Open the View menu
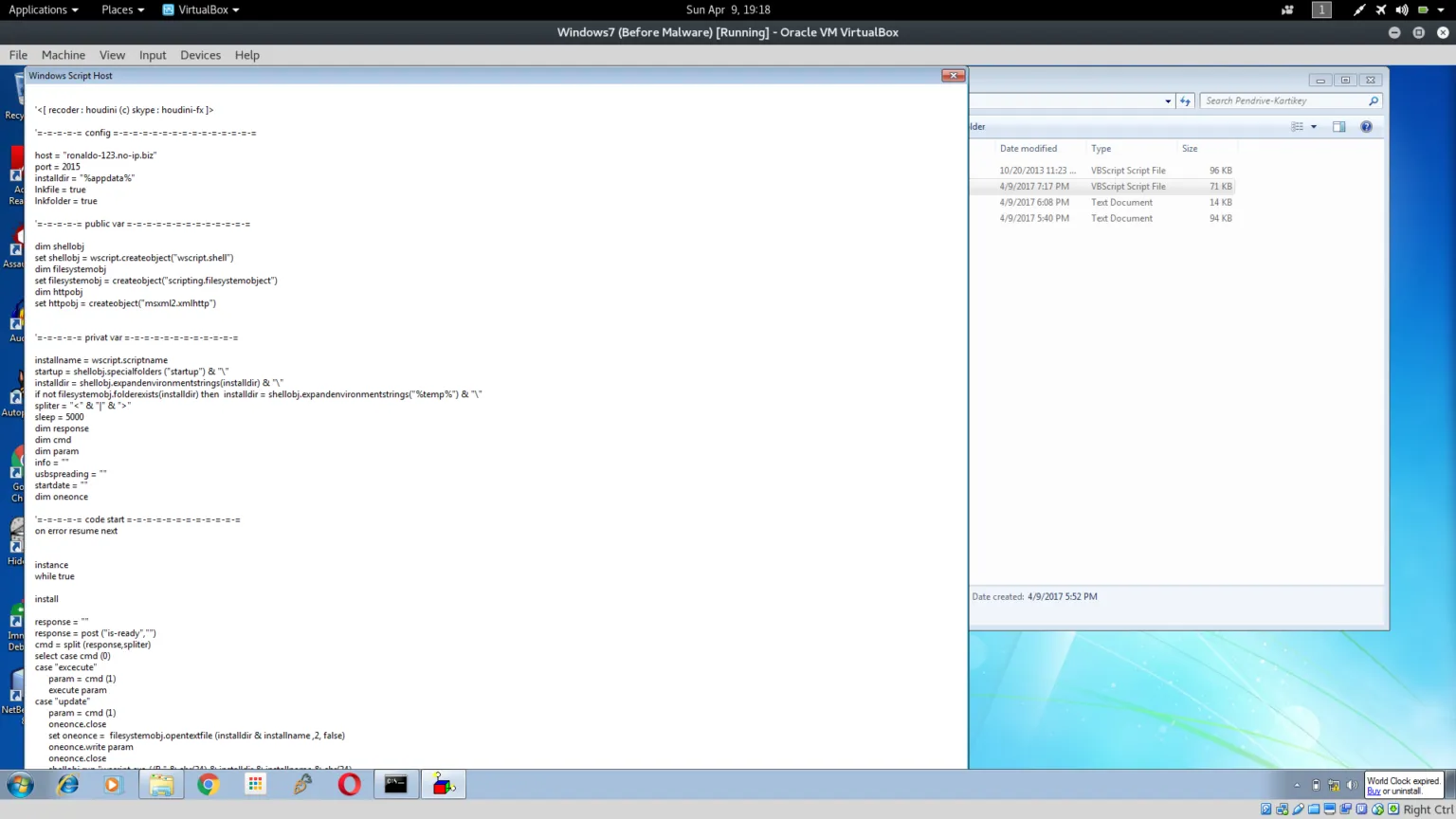Image resolution: width=1456 pixels, height=819 pixels. point(112,55)
